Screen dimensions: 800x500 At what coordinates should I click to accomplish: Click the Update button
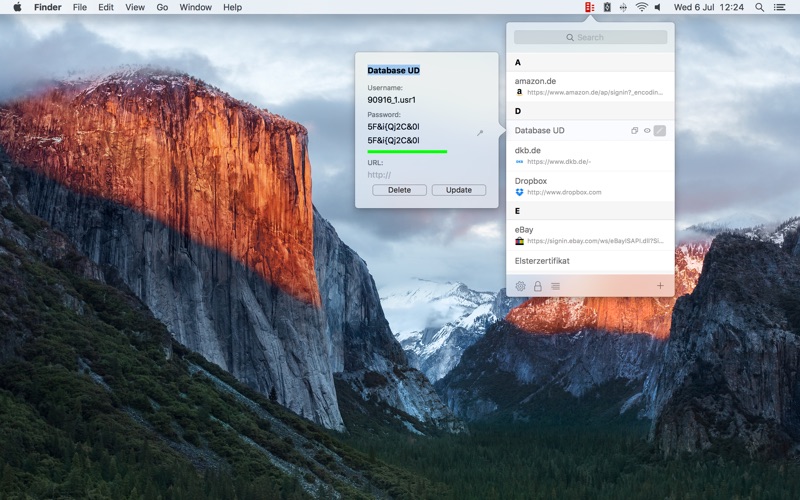[x=459, y=190]
